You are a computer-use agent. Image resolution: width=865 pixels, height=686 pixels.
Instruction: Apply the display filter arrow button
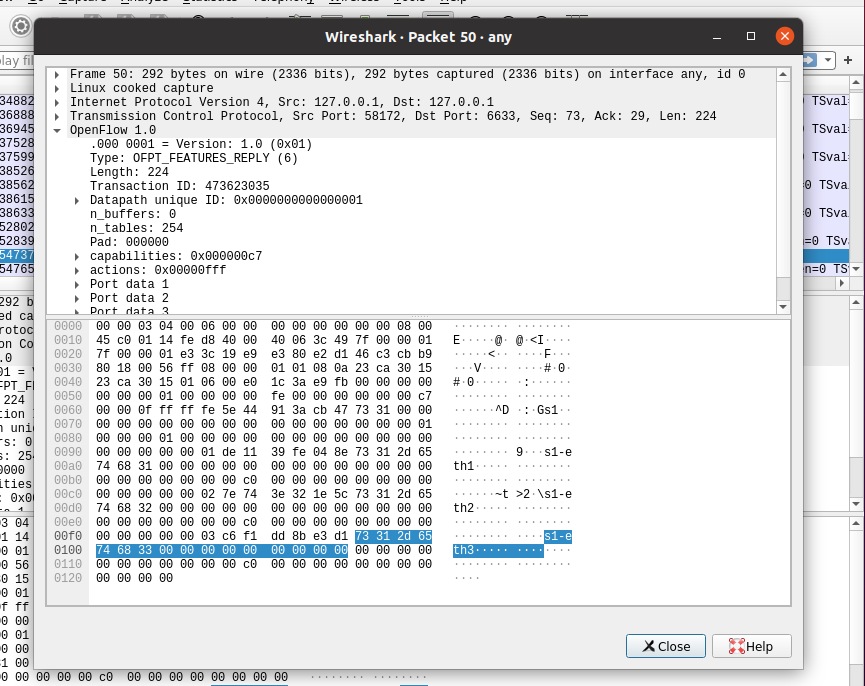pyautogui.click(x=809, y=60)
